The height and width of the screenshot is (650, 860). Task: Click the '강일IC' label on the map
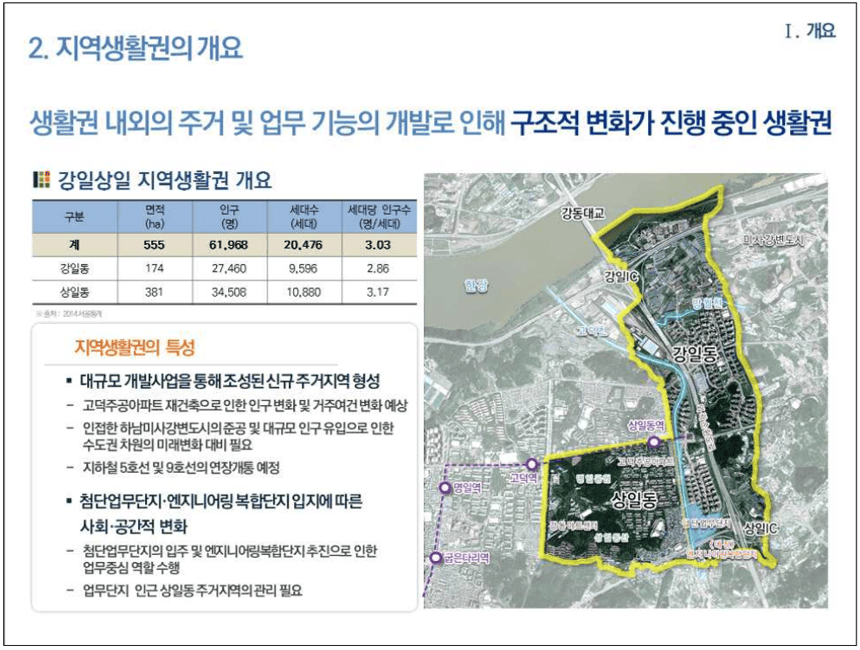621,276
